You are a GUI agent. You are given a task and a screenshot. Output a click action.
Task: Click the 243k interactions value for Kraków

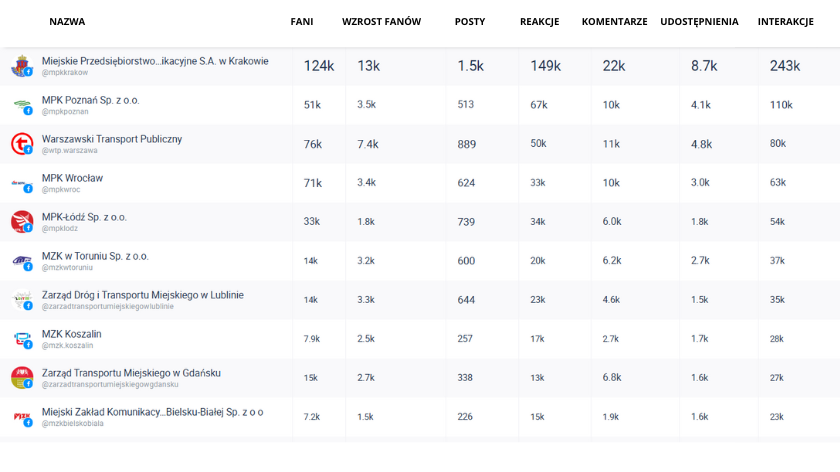click(x=784, y=66)
